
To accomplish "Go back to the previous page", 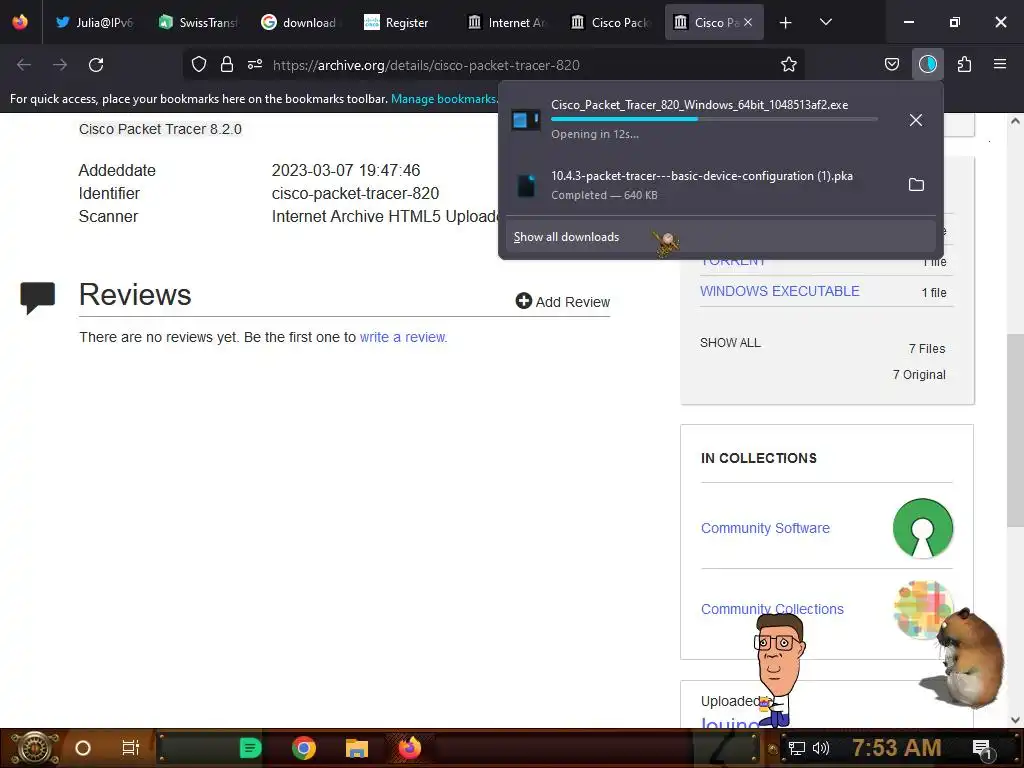I will pos(24,65).
